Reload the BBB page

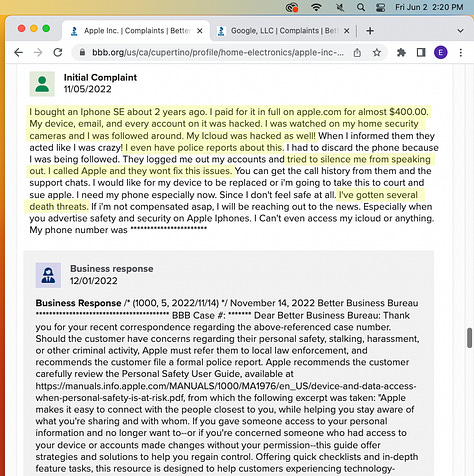point(58,52)
